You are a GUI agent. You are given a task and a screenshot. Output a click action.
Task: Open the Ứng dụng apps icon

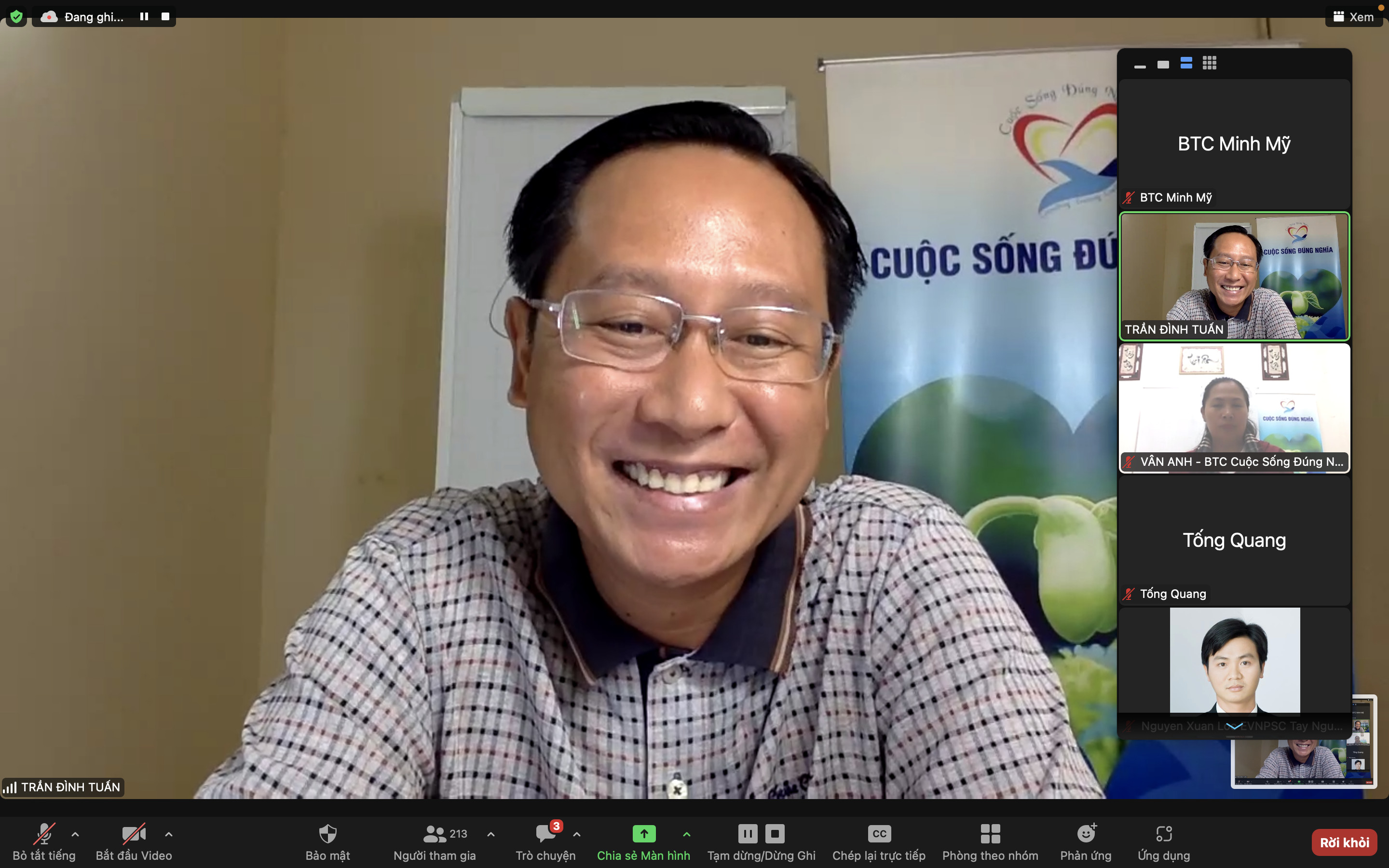1163,834
